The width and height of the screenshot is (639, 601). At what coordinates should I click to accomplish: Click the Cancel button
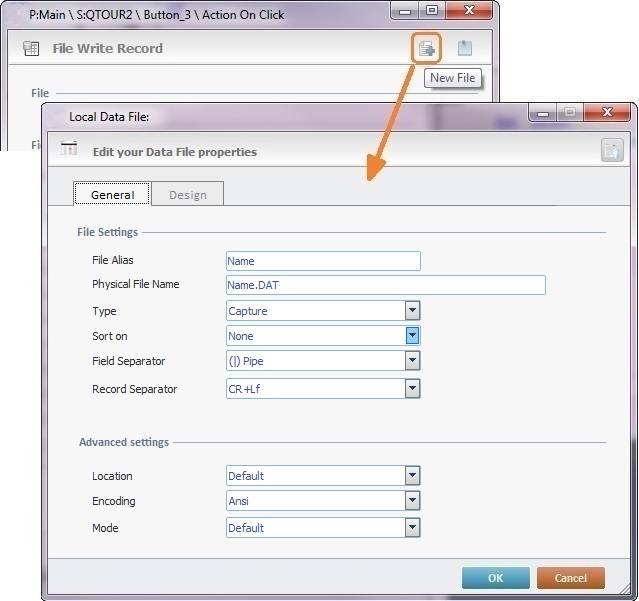pyautogui.click(x=570, y=578)
